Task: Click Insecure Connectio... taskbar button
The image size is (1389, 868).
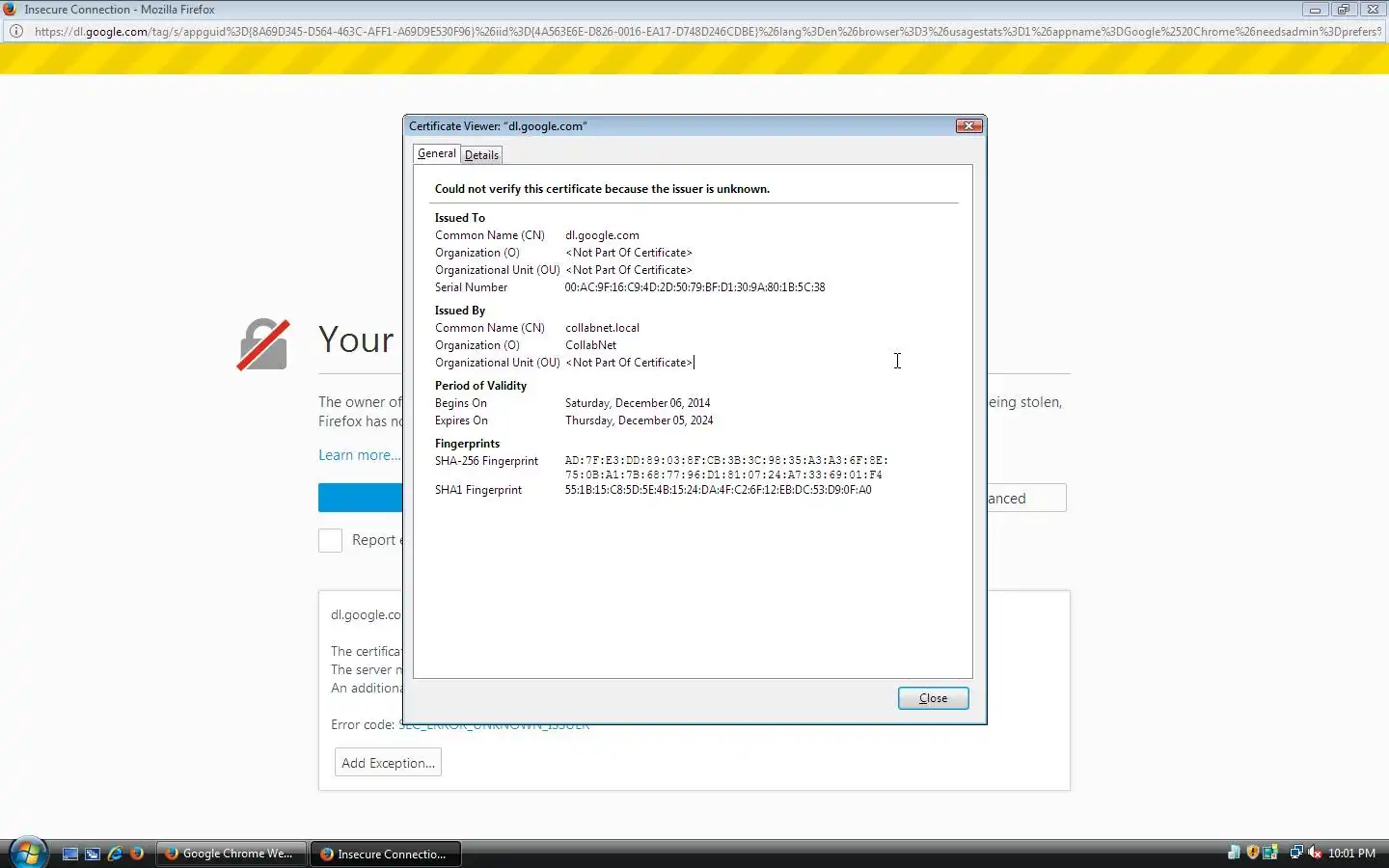Action: click(385, 854)
